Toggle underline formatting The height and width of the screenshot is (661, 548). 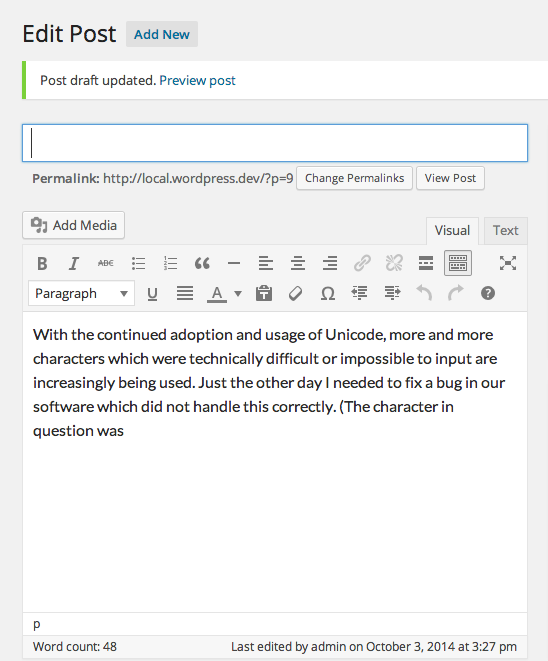pyautogui.click(x=152, y=293)
